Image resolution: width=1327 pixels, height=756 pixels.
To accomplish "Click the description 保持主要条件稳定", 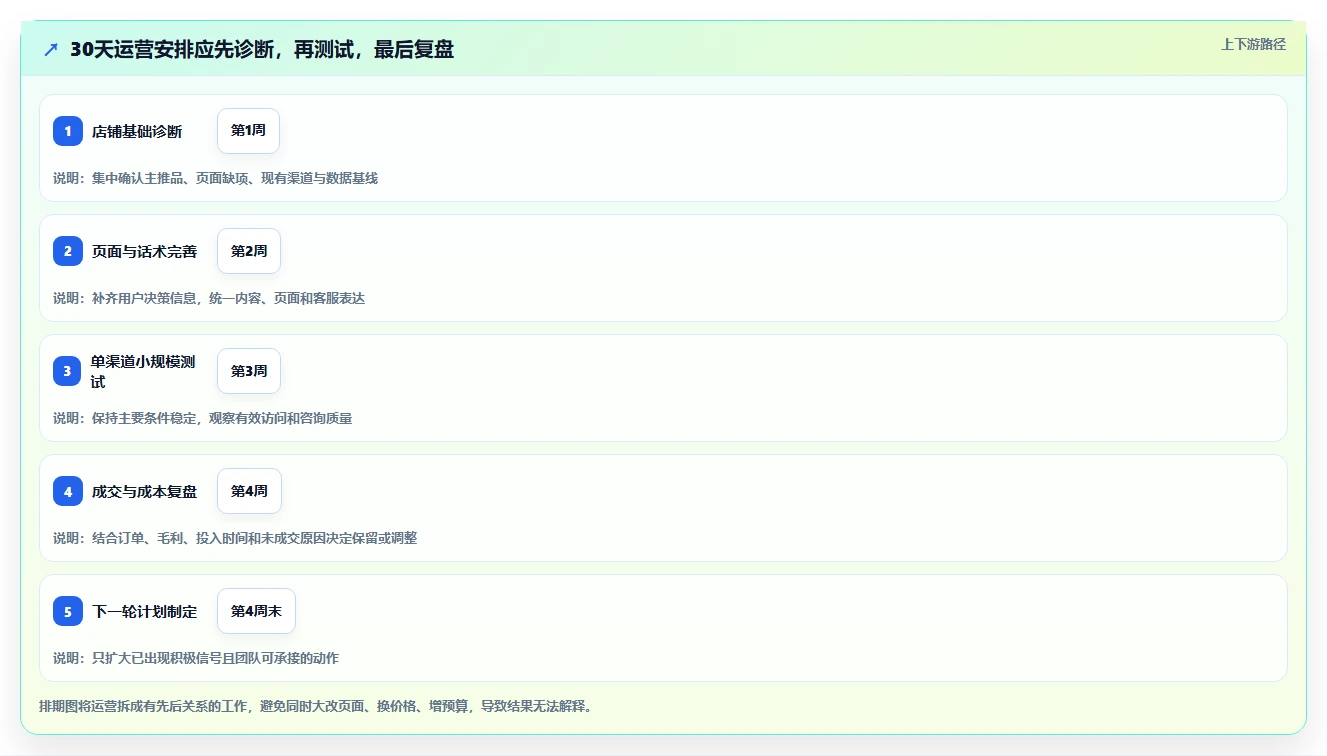I will pyautogui.click(x=202, y=418).
